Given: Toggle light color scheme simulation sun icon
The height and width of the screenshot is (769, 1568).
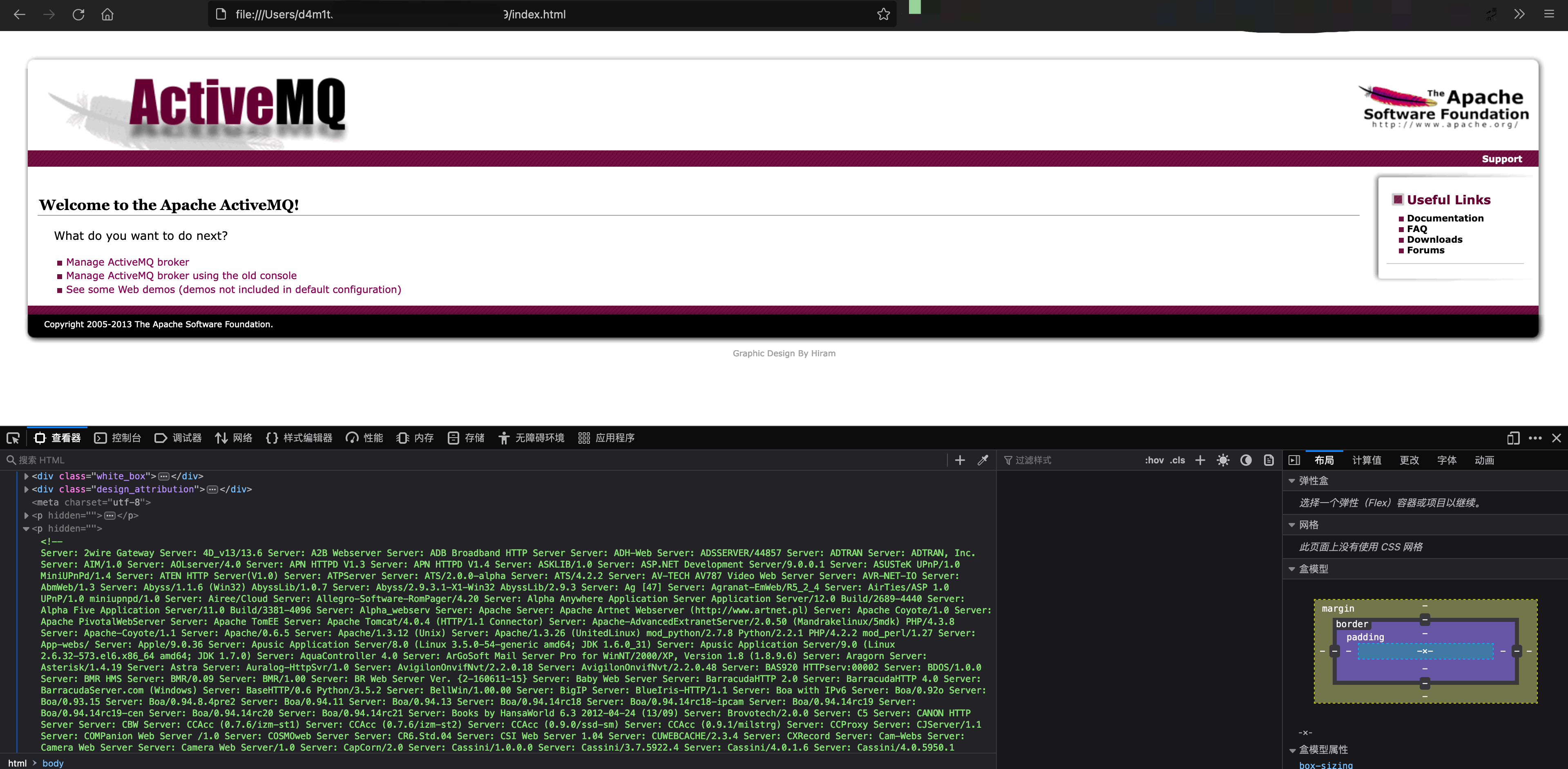Looking at the screenshot, I should pyautogui.click(x=1223, y=461).
